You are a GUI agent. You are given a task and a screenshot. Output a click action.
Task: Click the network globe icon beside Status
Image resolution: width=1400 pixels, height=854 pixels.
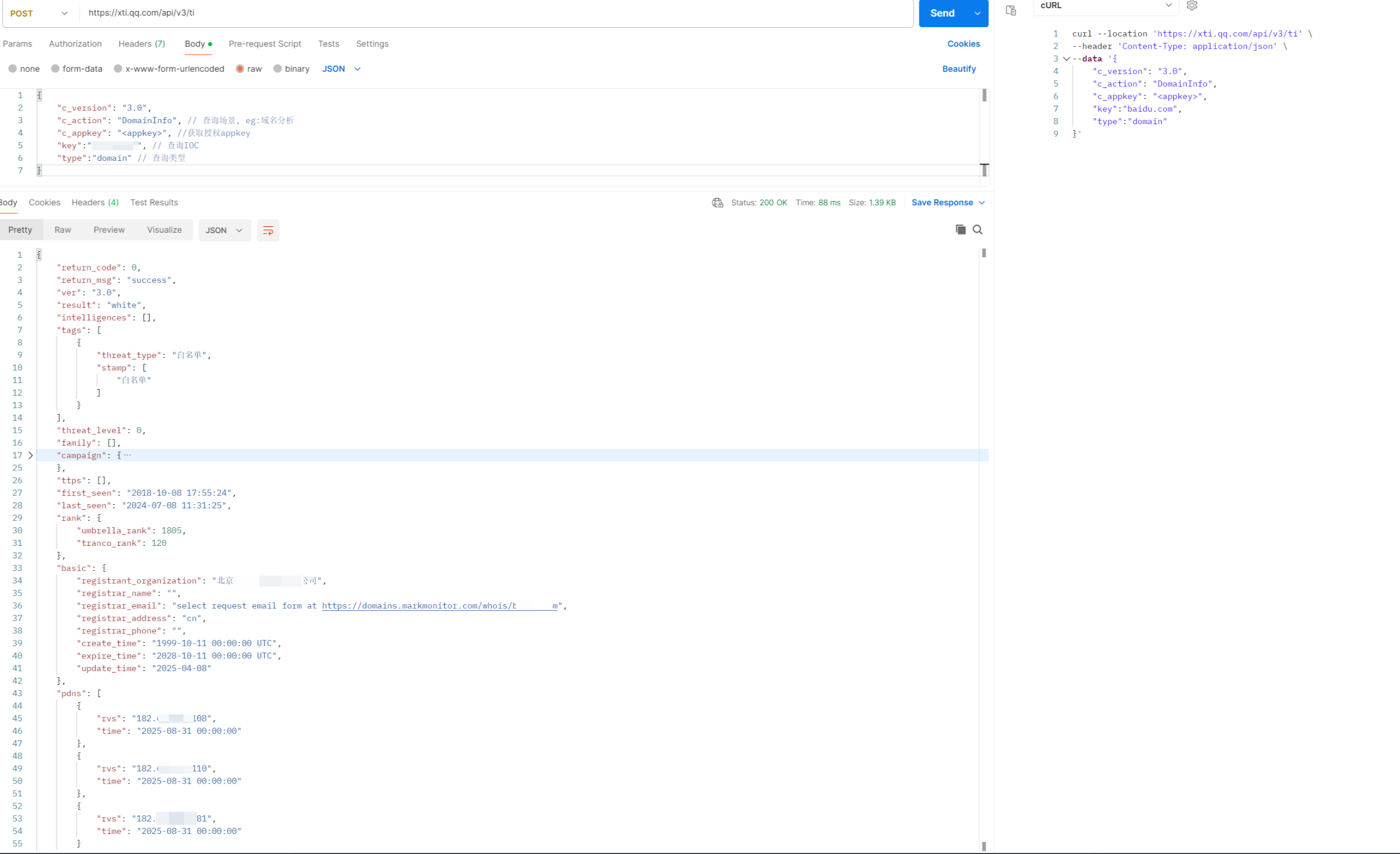pos(717,203)
